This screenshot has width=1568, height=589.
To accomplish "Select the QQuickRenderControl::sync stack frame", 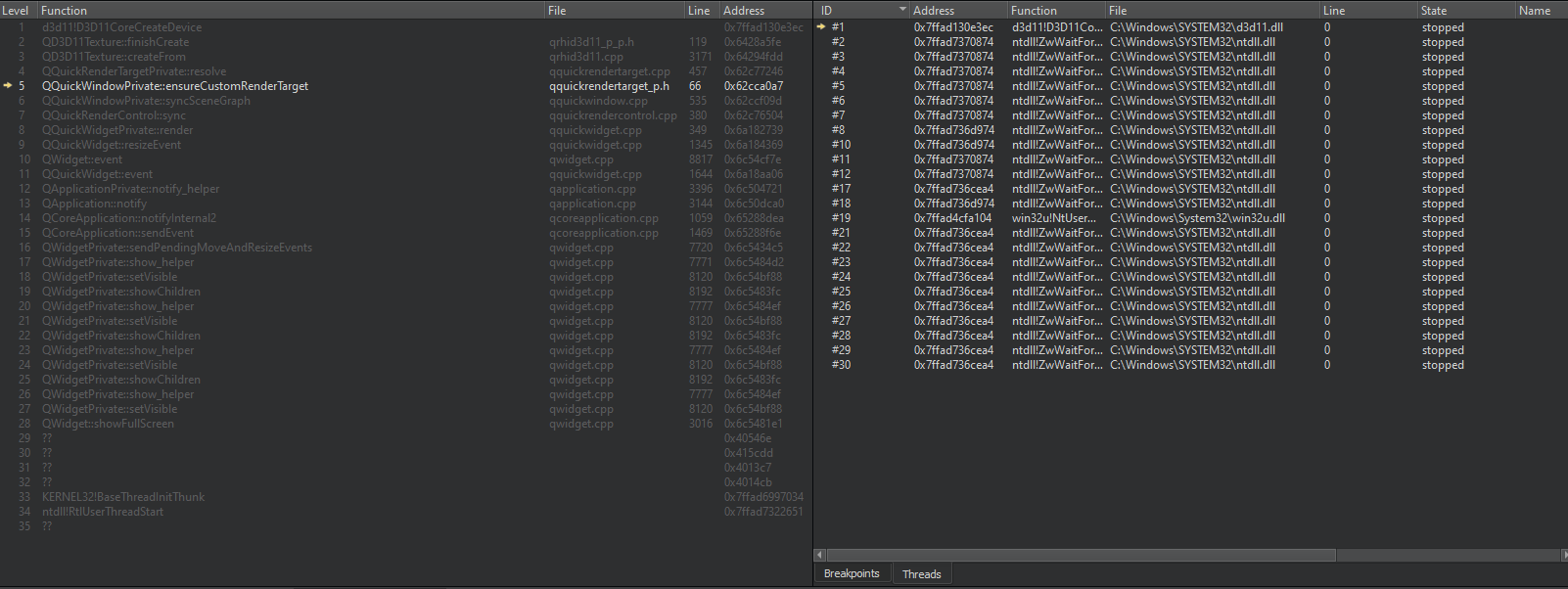I will pos(114,115).
